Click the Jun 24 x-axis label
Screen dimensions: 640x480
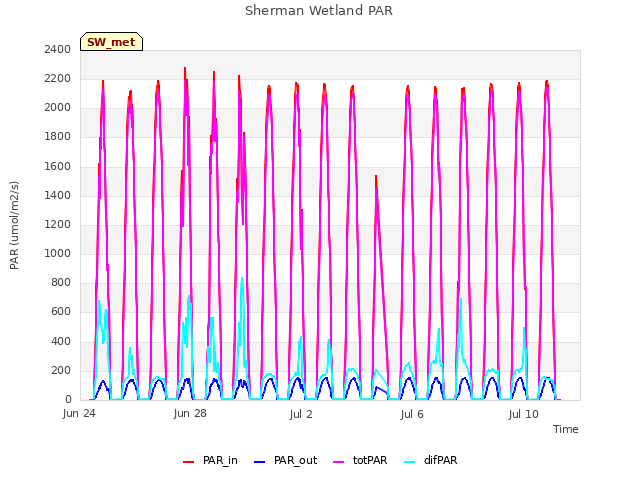tap(79, 414)
